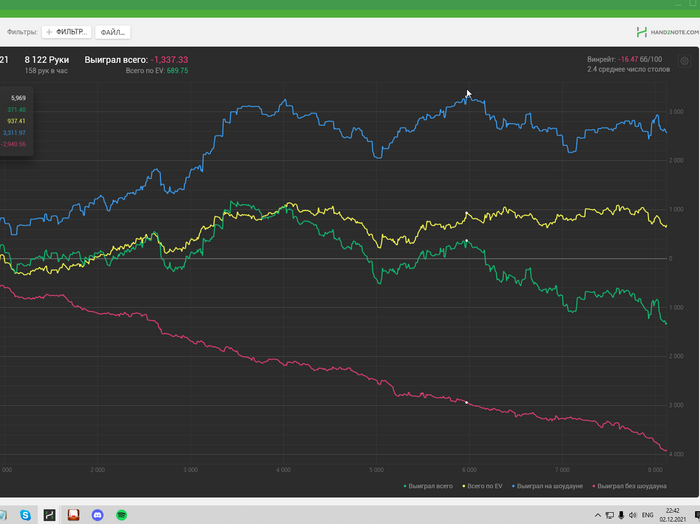Click the white marker on red line
Image resolution: width=700 pixels, height=524 pixels.
pyautogui.click(x=467, y=403)
